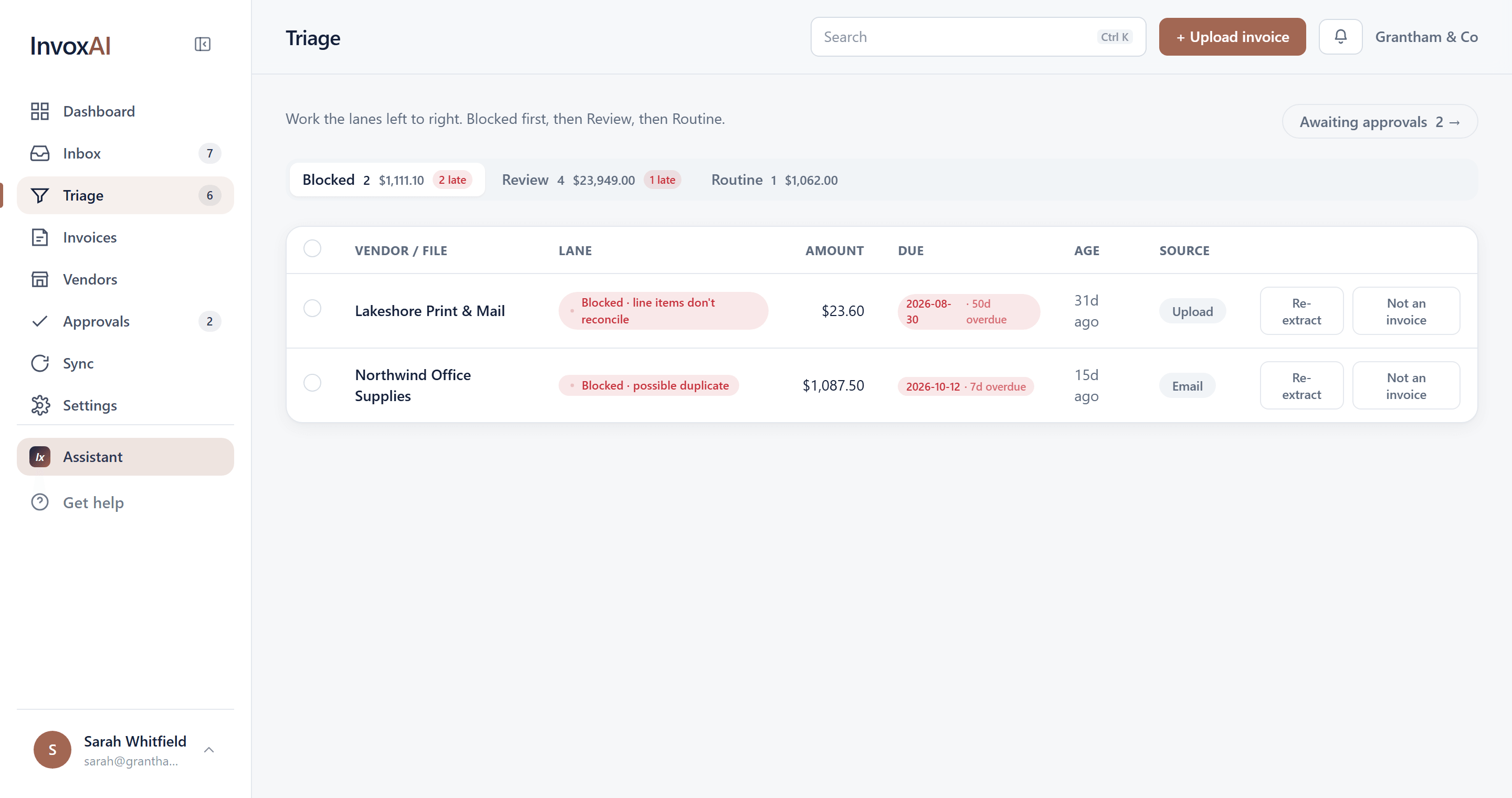Switch to the Routine lane tab

775,180
